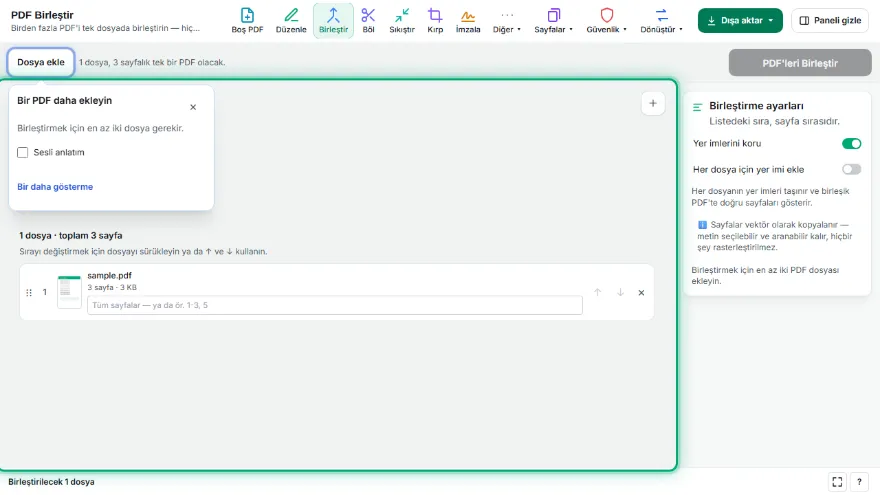Focus the page range field for sample.pdf
Screen dimensions: 880x495
[x=335, y=305]
